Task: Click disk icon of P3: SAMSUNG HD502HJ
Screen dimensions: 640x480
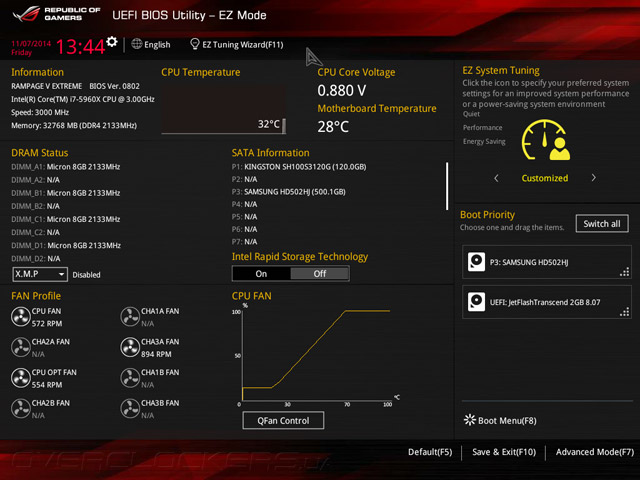Action: click(476, 262)
